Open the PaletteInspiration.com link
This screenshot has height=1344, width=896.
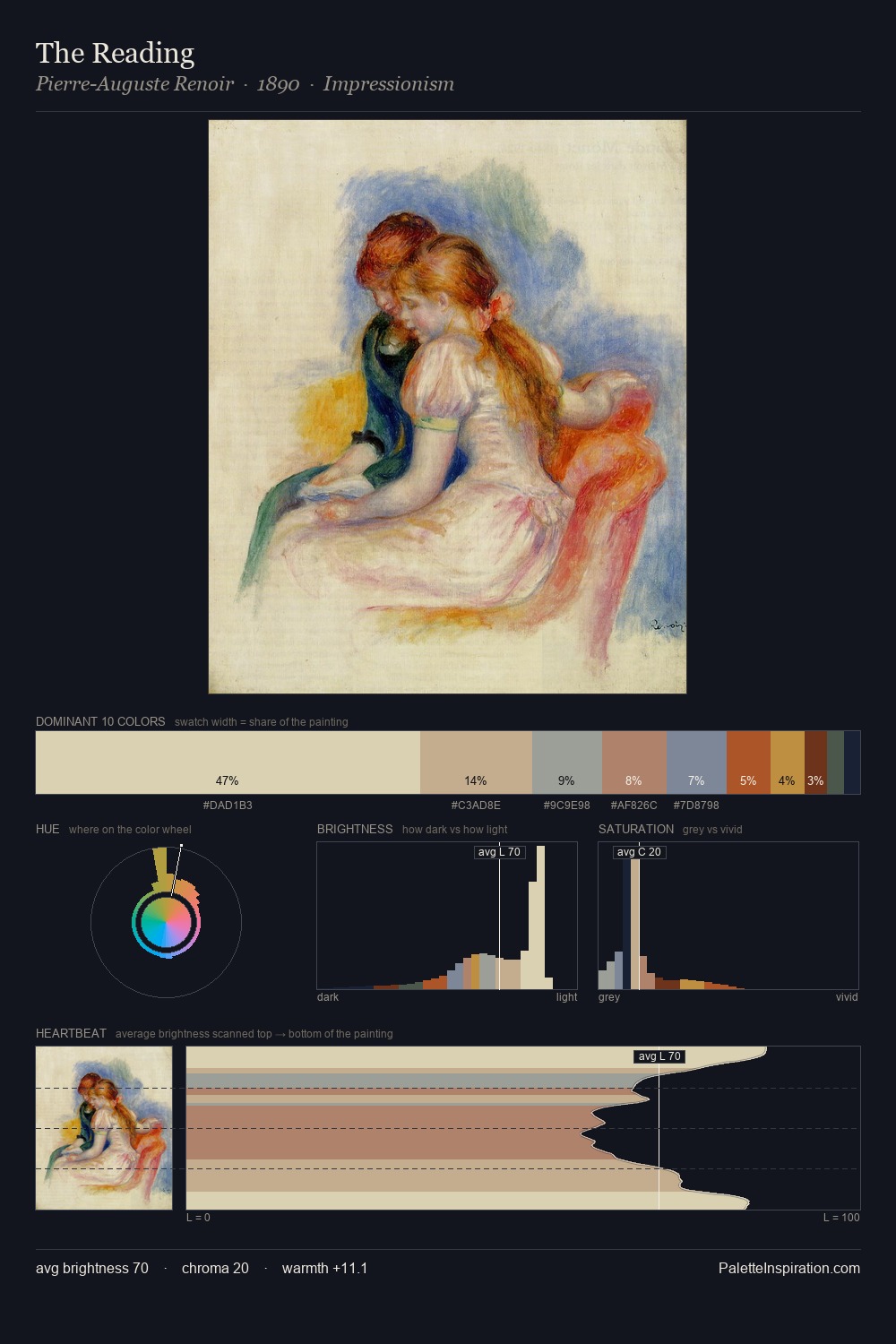click(789, 1268)
